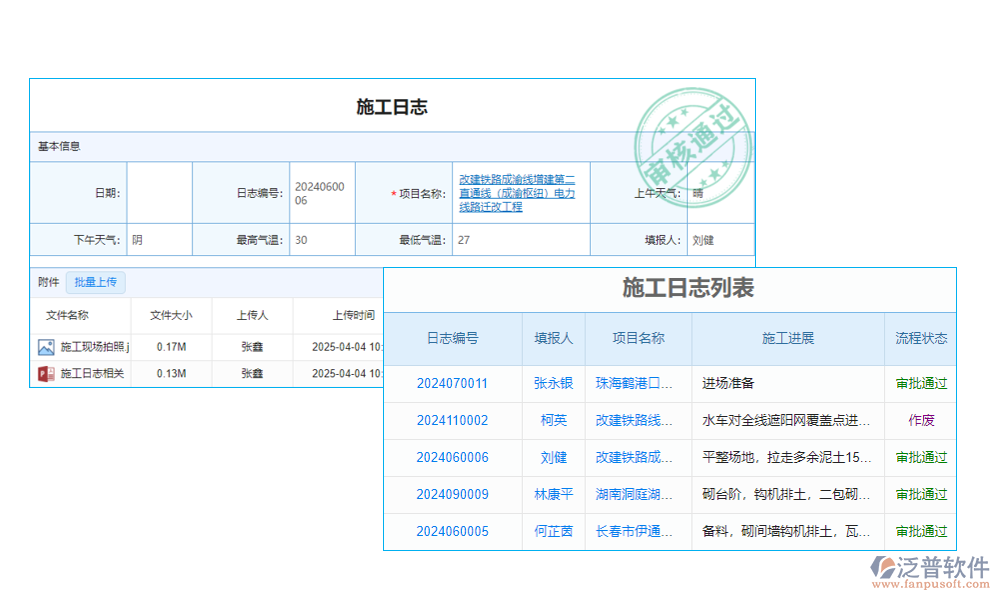Open project link 改建铁路成渝线增建第二直通线
This screenshot has height=600, width=1000.
point(520,194)
